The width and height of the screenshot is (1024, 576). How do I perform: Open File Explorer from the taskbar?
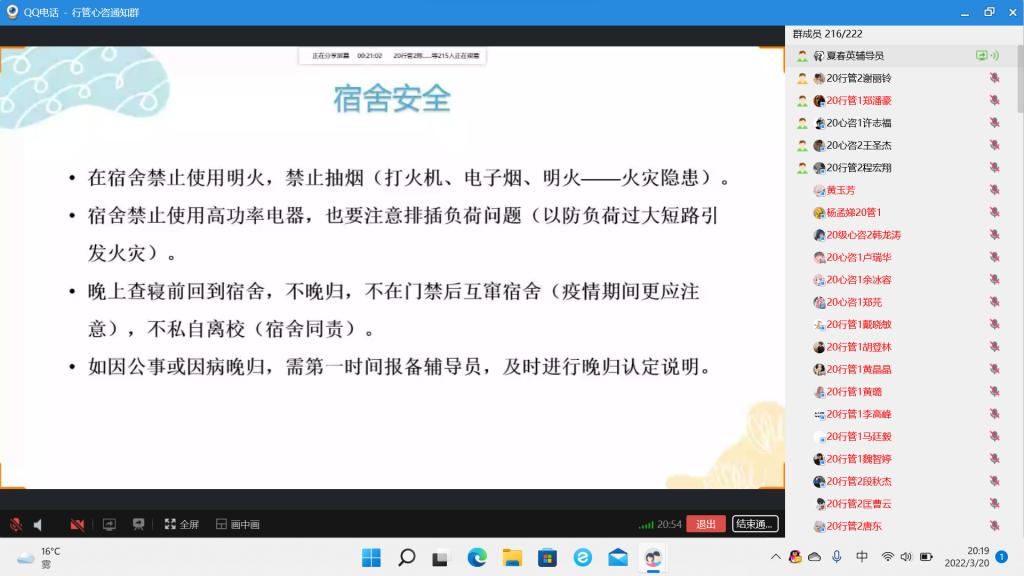coord(512,557)
